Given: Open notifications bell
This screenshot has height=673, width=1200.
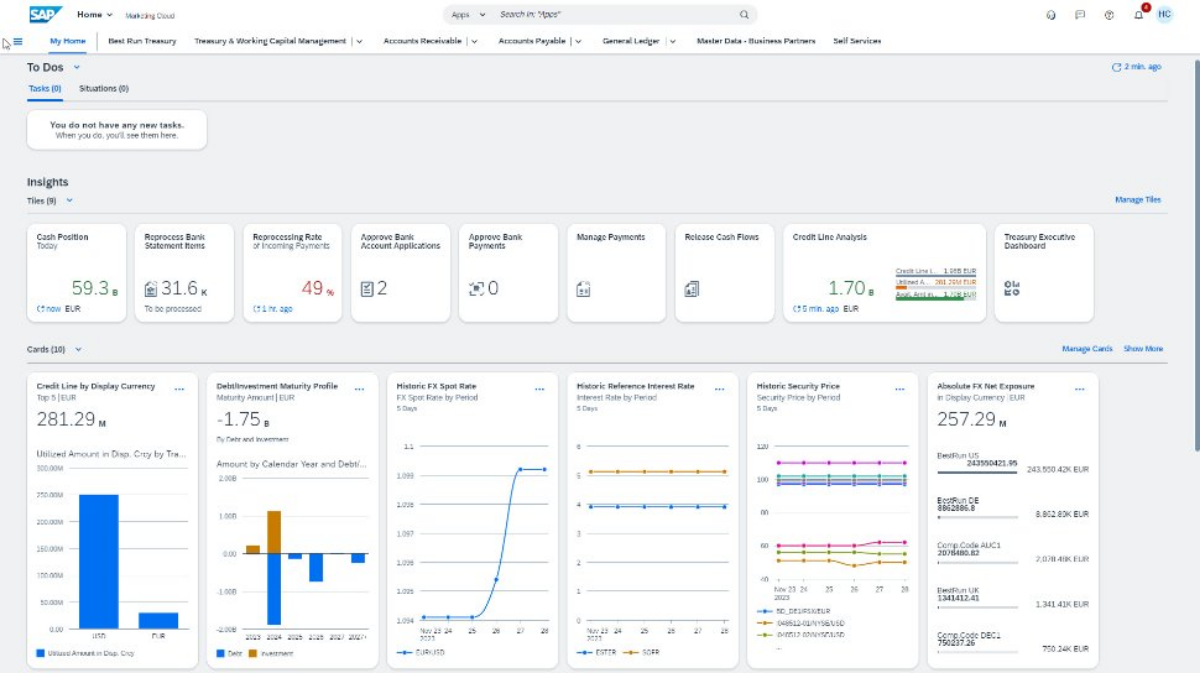Looking at the screenshot, I should click(x=1138, y=15).
